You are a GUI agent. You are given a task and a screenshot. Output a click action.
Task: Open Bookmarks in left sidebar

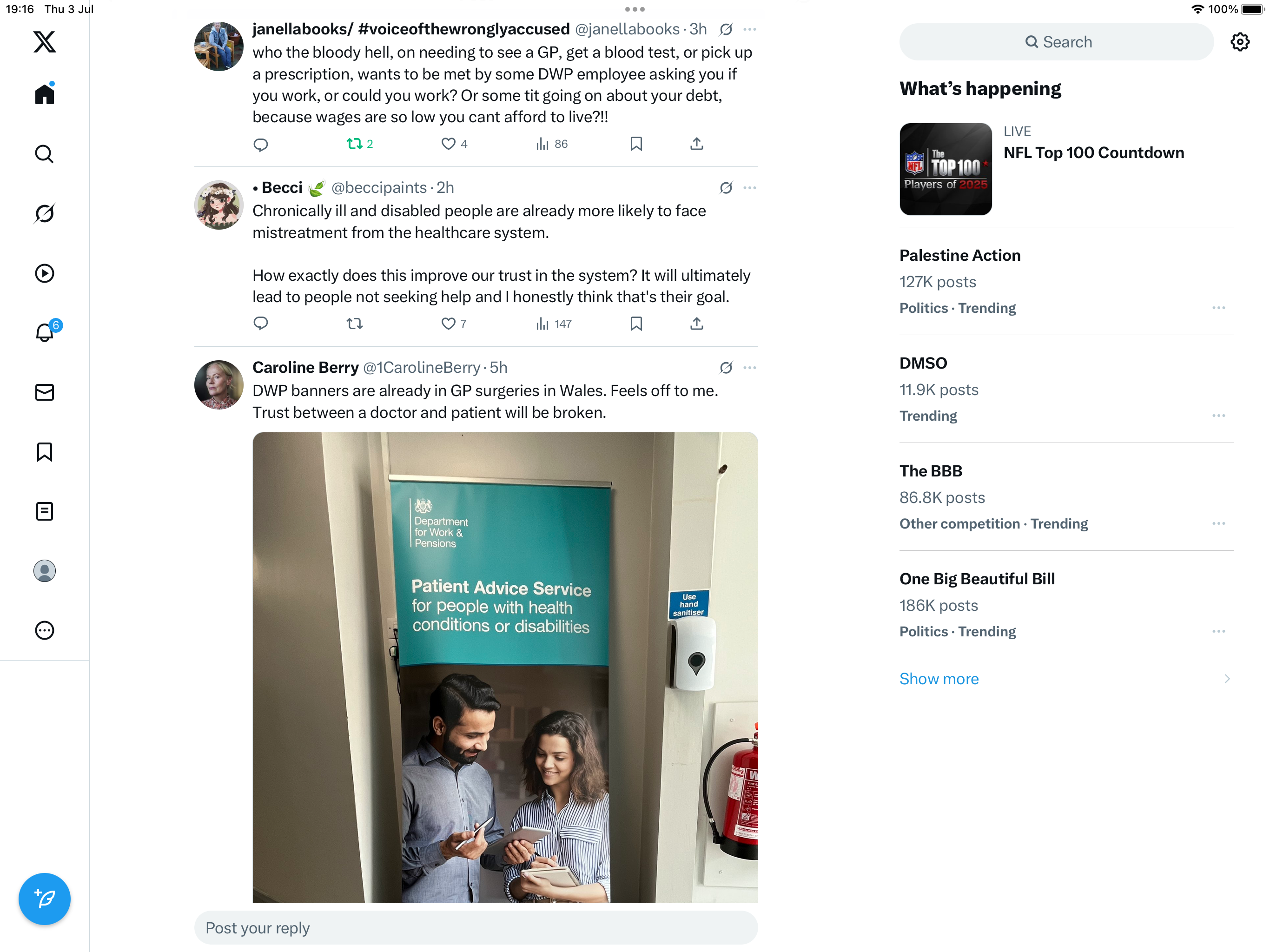(x=44, y=452)
